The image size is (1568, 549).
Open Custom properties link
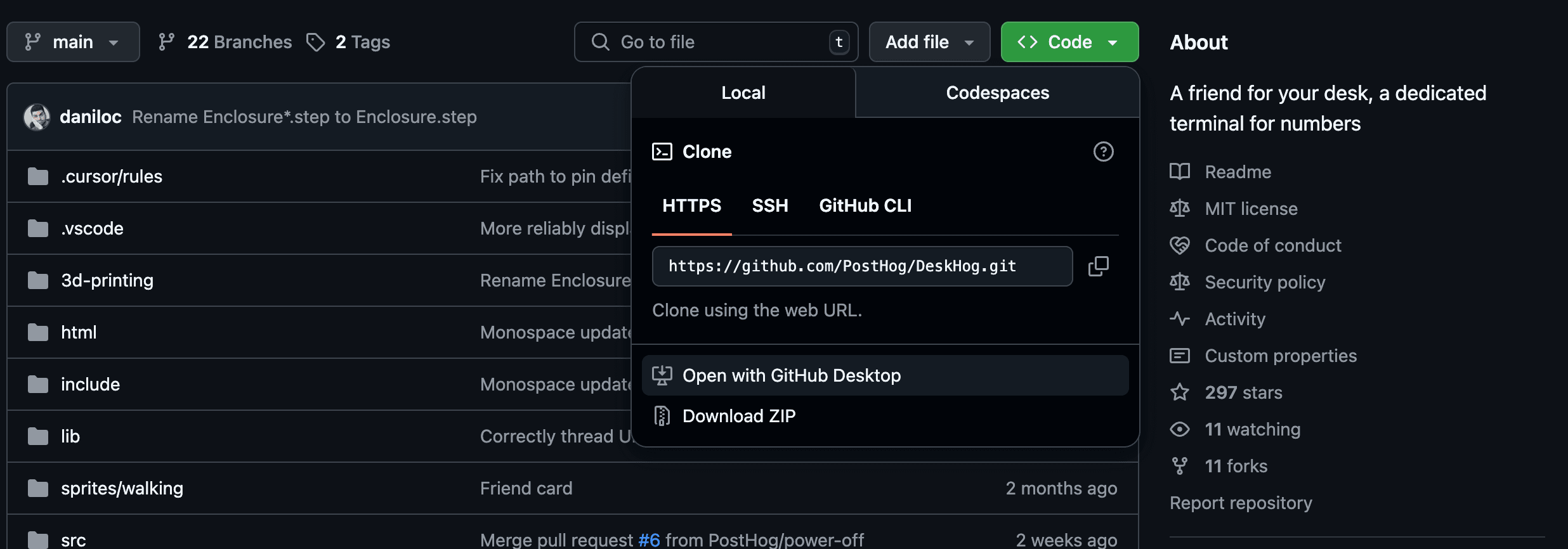tap(1281, 356)
